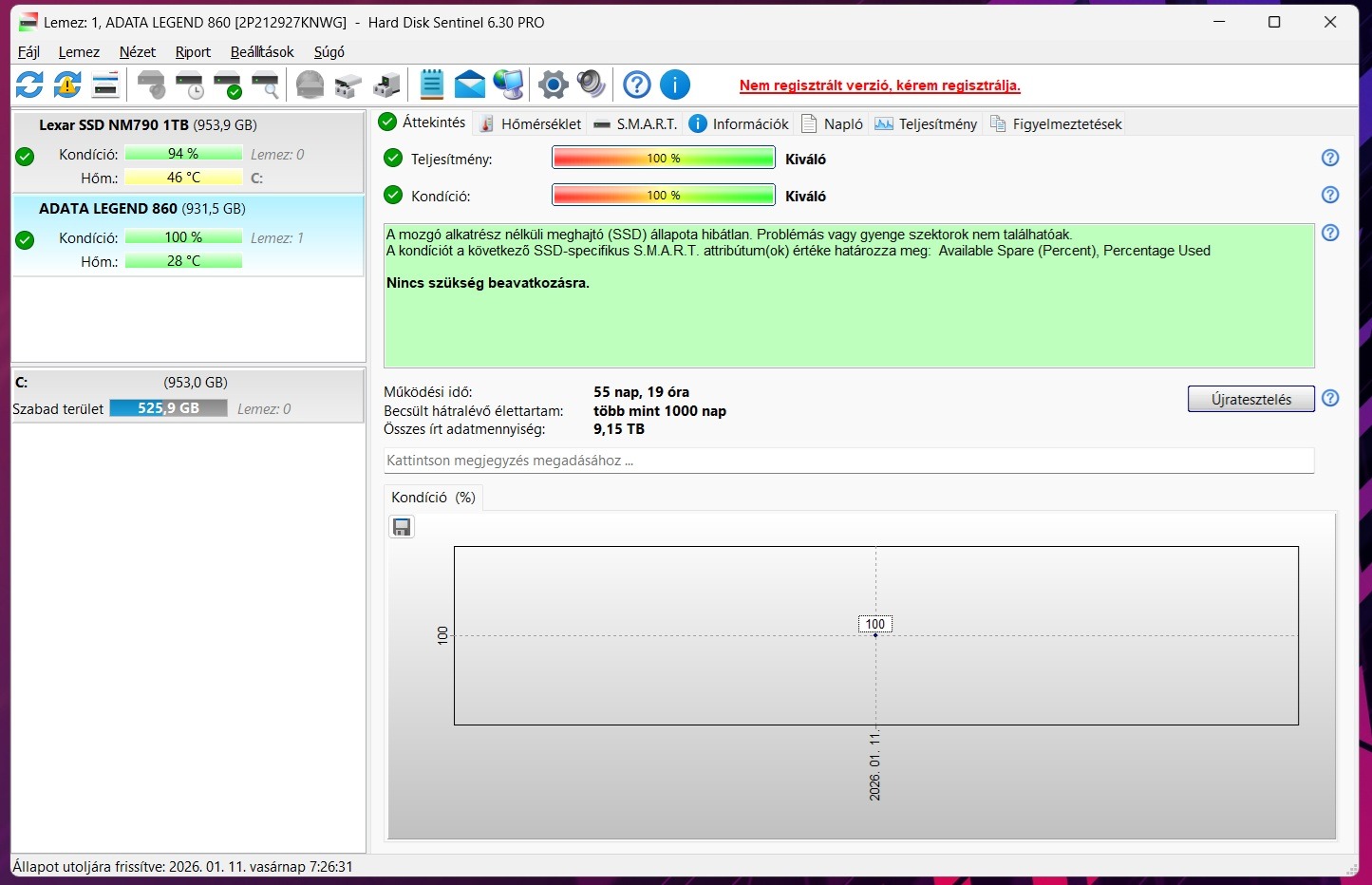Click the 525,9 GB free space bar
The height and width of the screenshot is (885, 1372).
click(168, 408)
